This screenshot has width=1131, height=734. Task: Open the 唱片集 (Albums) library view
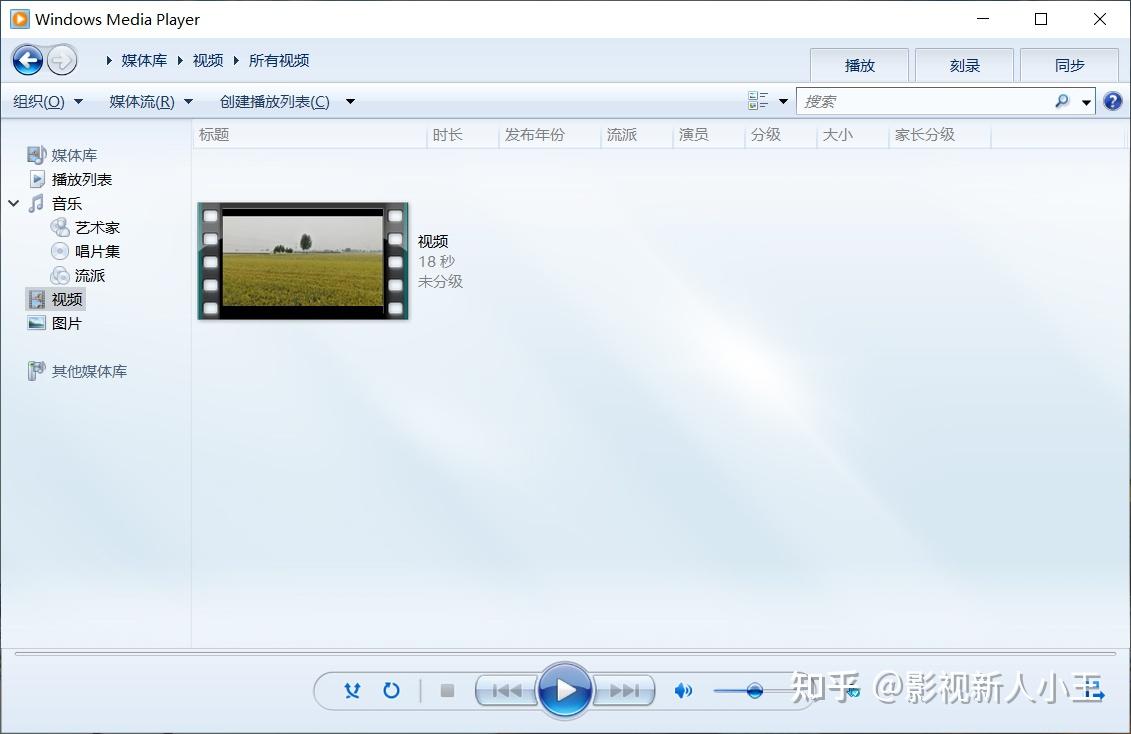tap(96, 250)
